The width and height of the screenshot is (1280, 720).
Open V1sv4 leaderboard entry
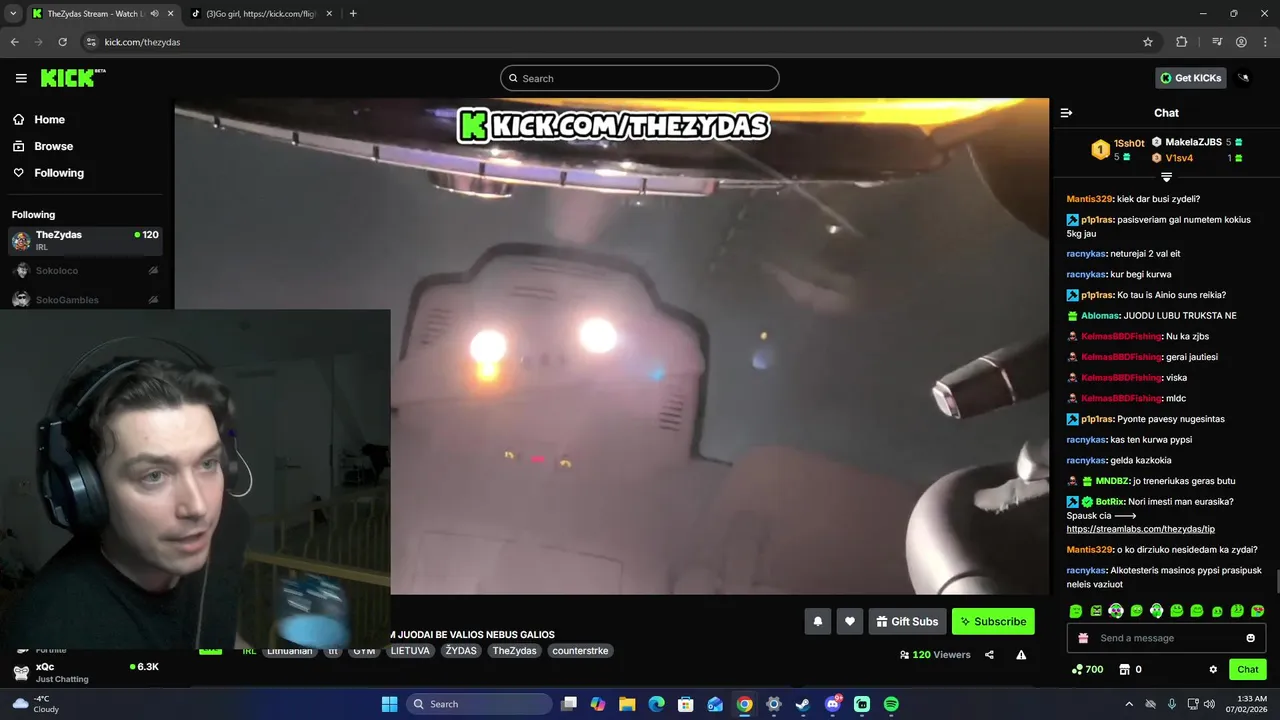point(1197,158)
